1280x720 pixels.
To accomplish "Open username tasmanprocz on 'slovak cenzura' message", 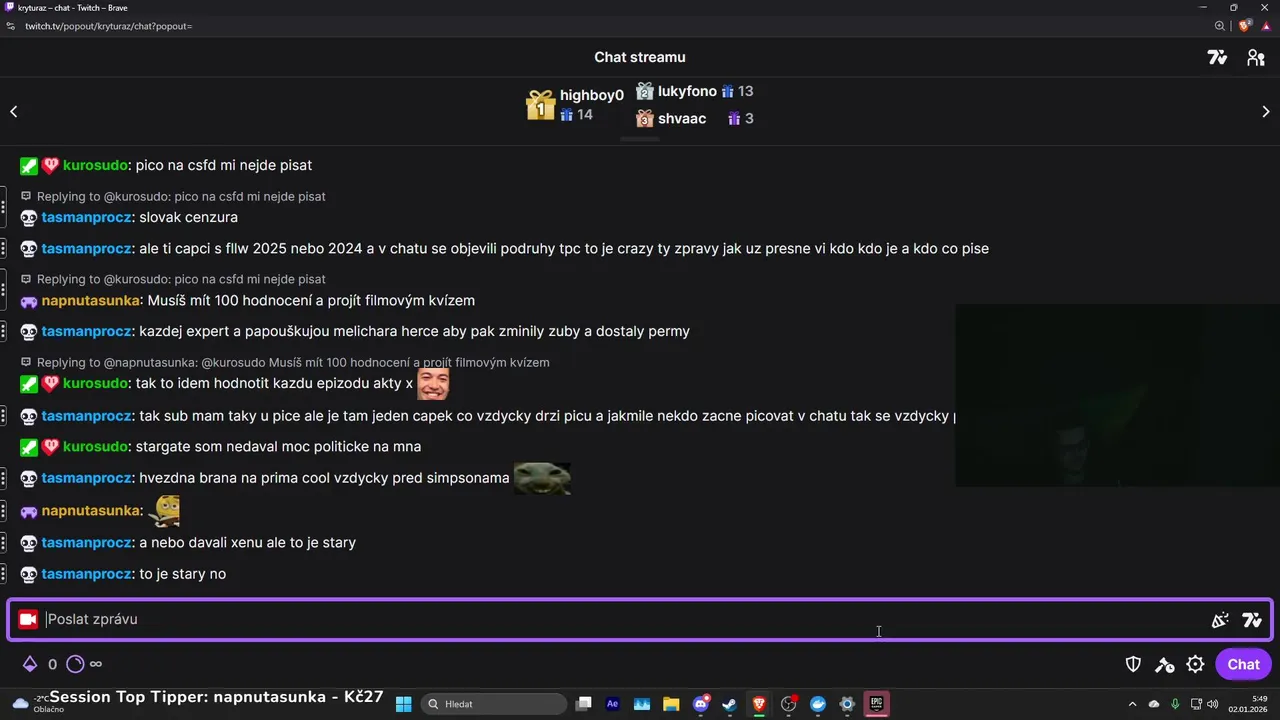I will pyautogui.click(x=86, y=218).
